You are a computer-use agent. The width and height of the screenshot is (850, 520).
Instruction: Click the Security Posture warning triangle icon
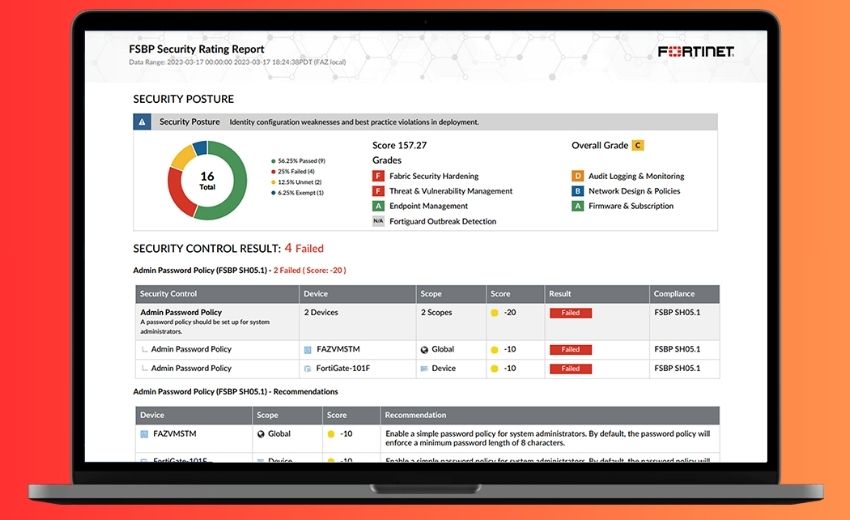tap(142, 122)
